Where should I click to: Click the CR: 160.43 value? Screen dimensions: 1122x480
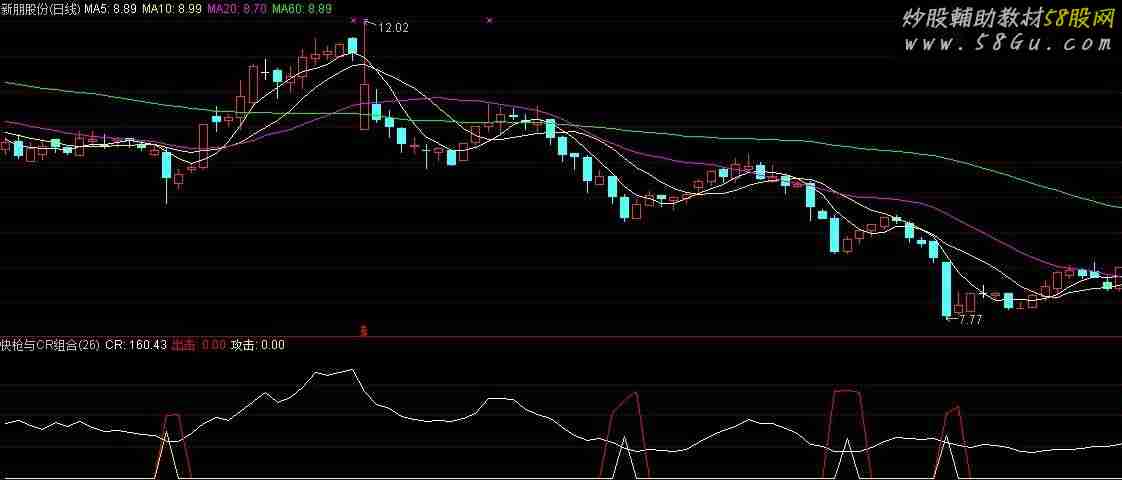point(136,345)
